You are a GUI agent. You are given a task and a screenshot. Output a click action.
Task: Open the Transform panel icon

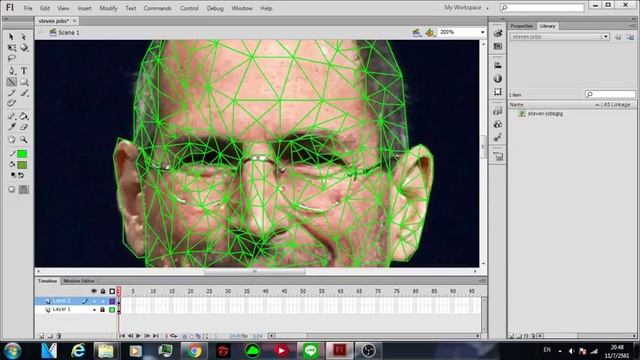click(498, 92)
